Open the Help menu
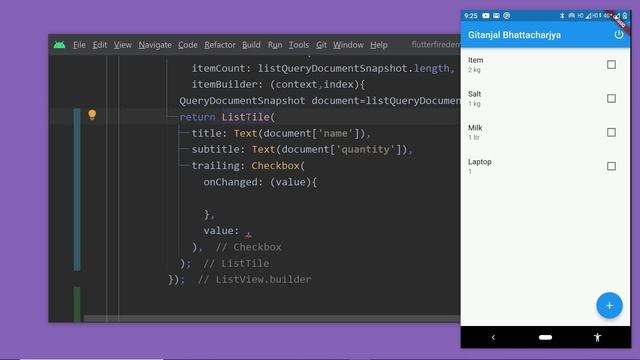Screen dimensions: 640x360 point(379,45)
